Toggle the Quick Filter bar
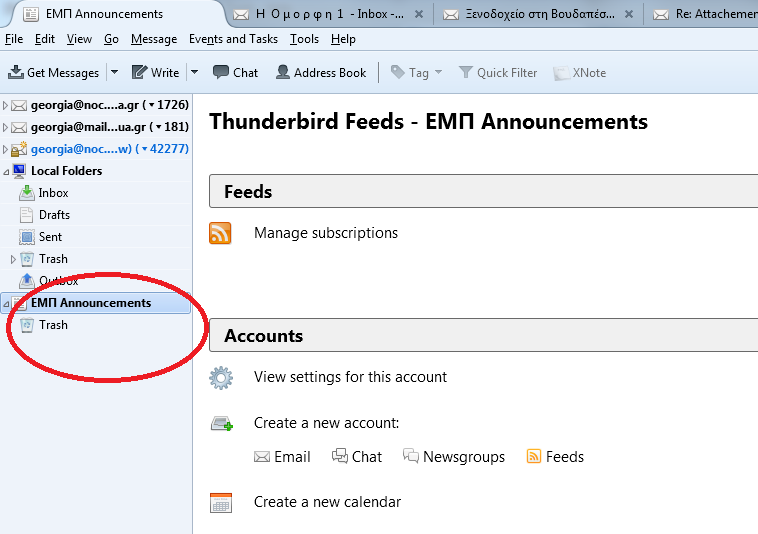758x534 pixels. [x=498, y=72]
